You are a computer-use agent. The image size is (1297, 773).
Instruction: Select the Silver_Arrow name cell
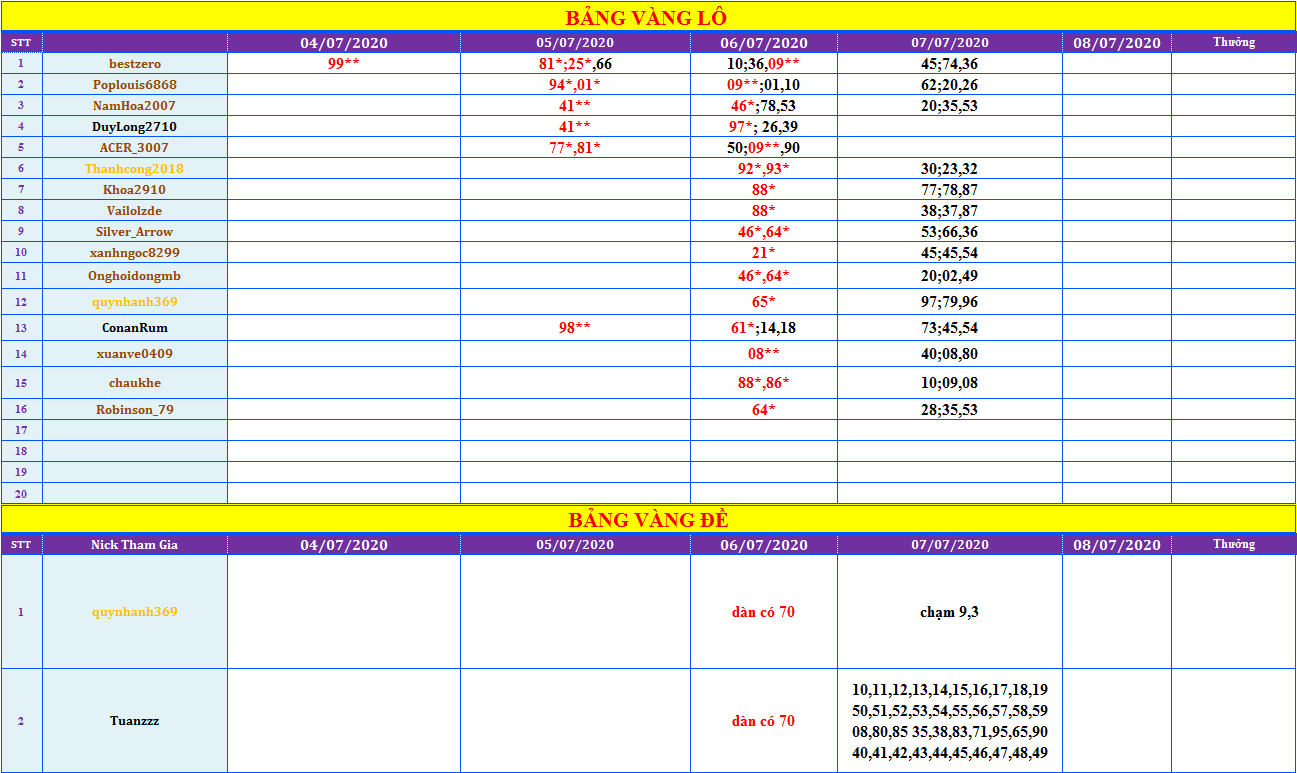pyautogui.click(x=135, y=232)
